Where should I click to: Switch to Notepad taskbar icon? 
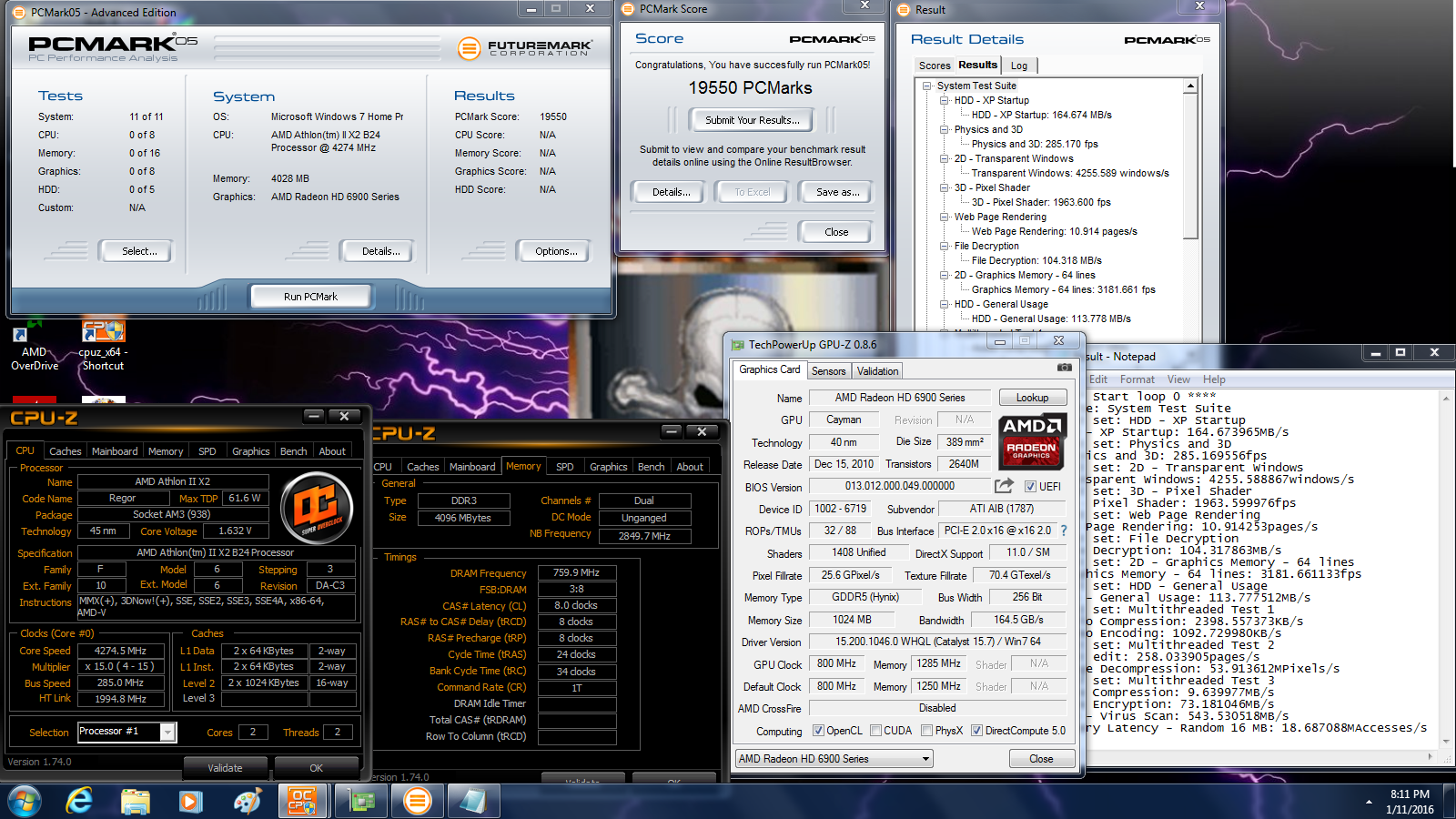point(473,801)
